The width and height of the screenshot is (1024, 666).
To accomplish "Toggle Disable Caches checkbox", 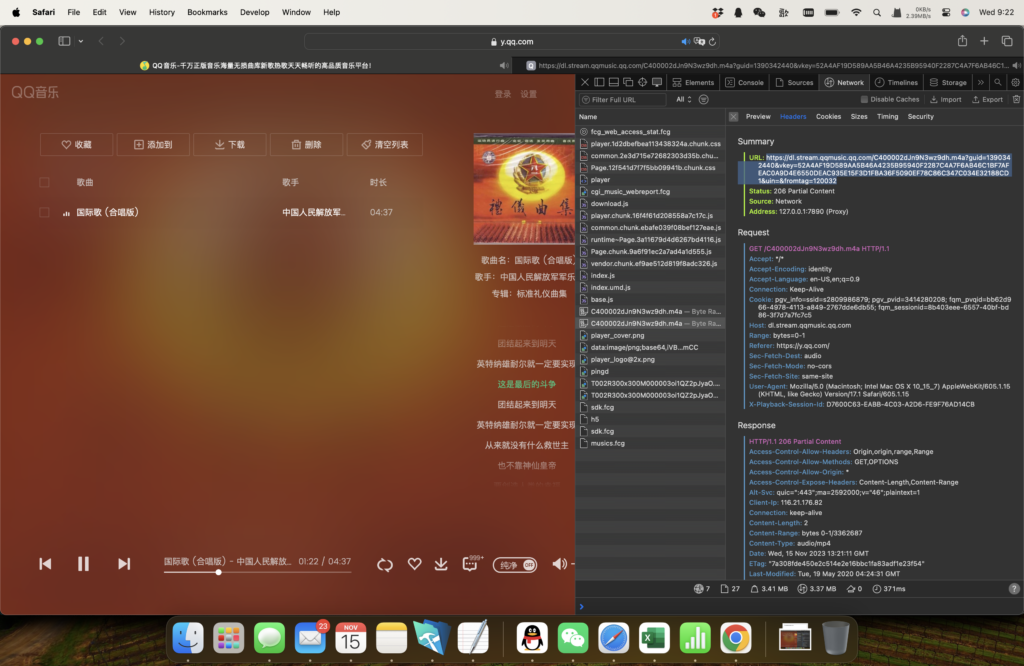I will click(x=864, y=99).
